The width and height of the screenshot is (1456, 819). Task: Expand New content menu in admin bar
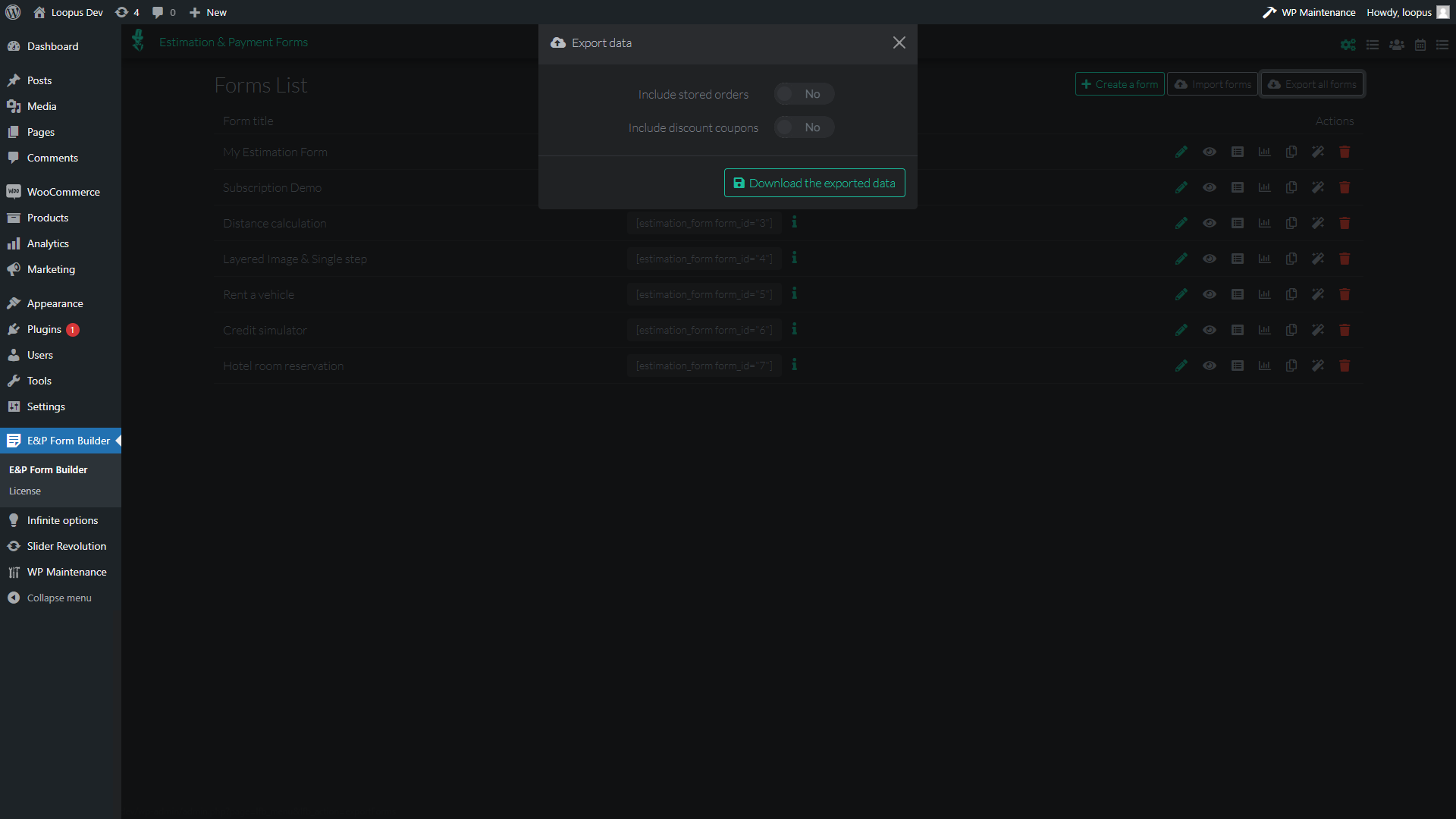tap(208, 12)
